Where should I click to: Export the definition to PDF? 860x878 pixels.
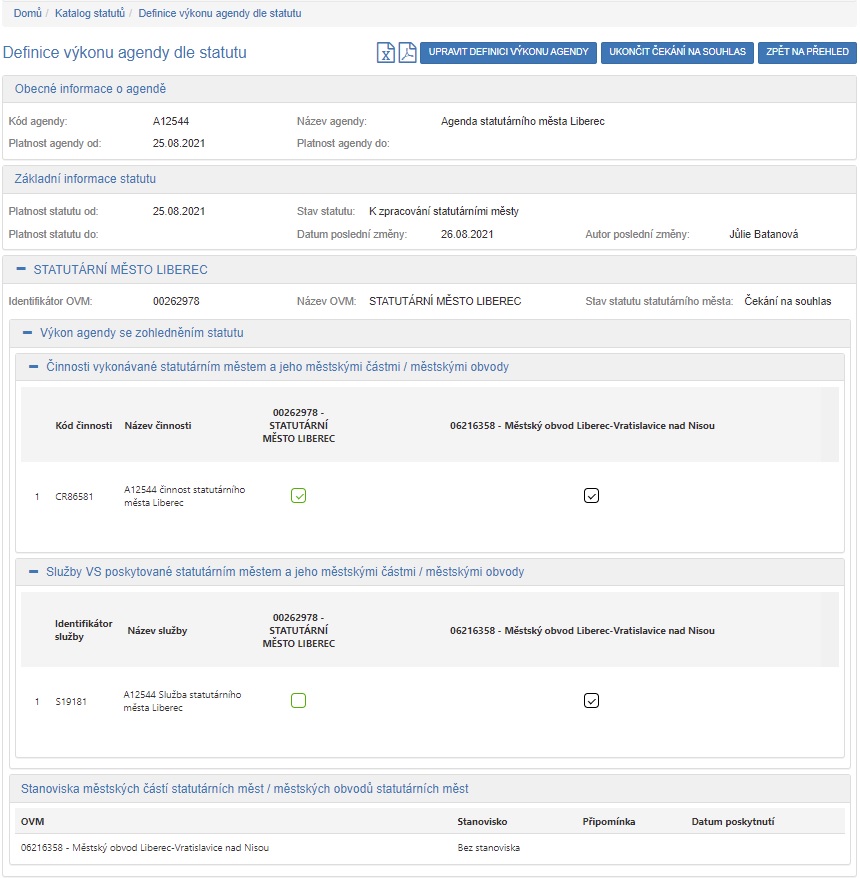[x=407, y=53]
